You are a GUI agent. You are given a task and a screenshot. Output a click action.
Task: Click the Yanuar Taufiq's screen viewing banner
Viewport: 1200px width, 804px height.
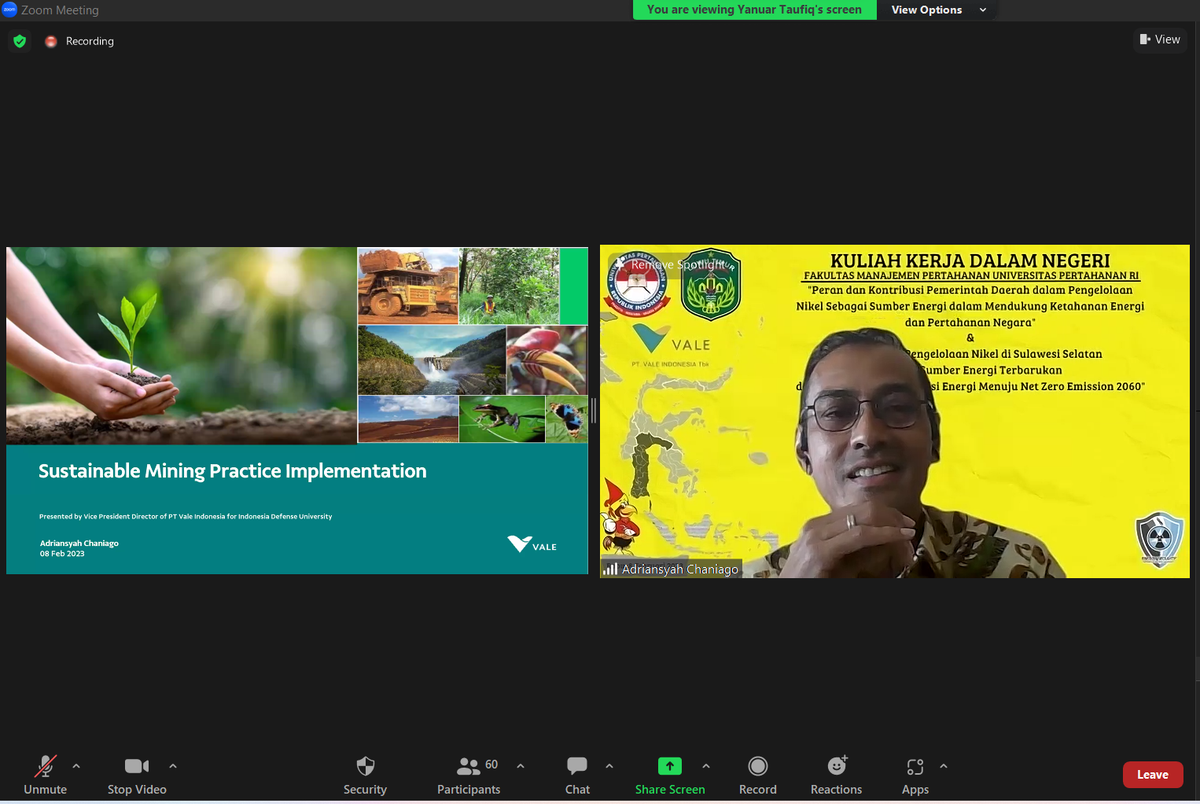pos(754,9)
